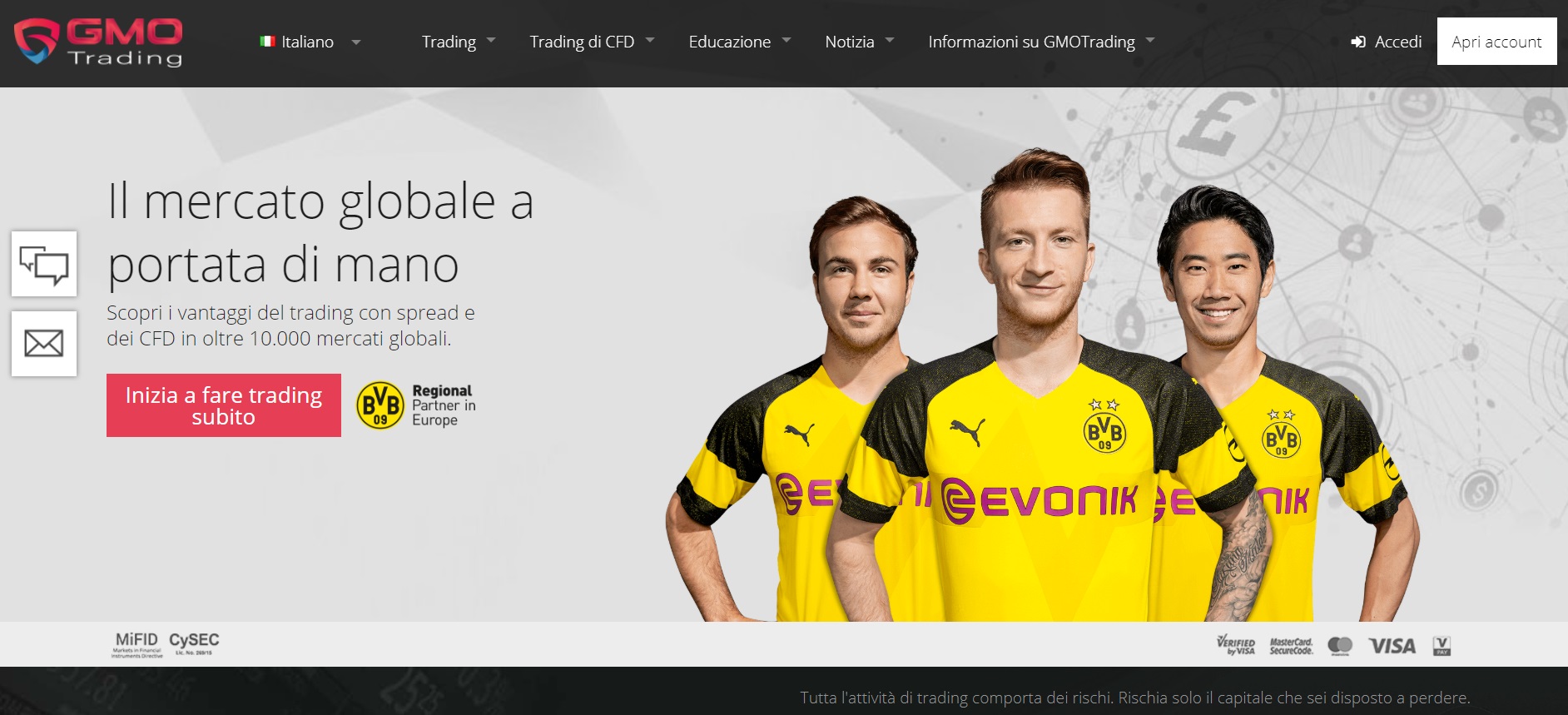1568x715 pixels.
Task: Open the Notizia menu
Action: click(859, 42)
